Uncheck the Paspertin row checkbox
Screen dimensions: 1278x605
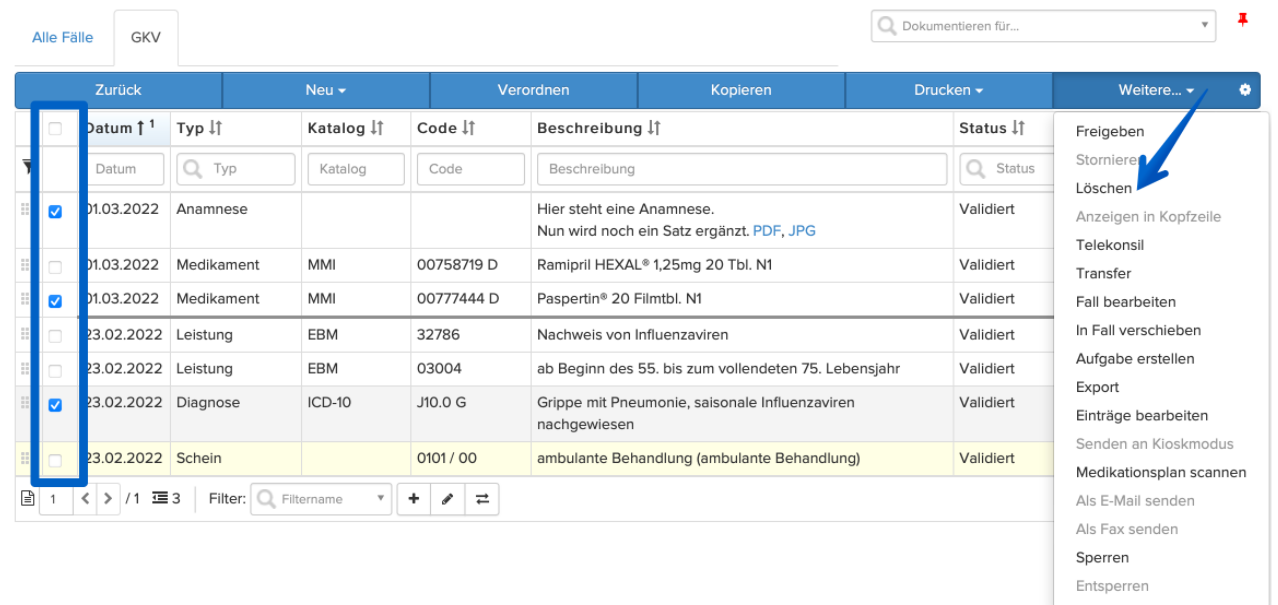55,300
